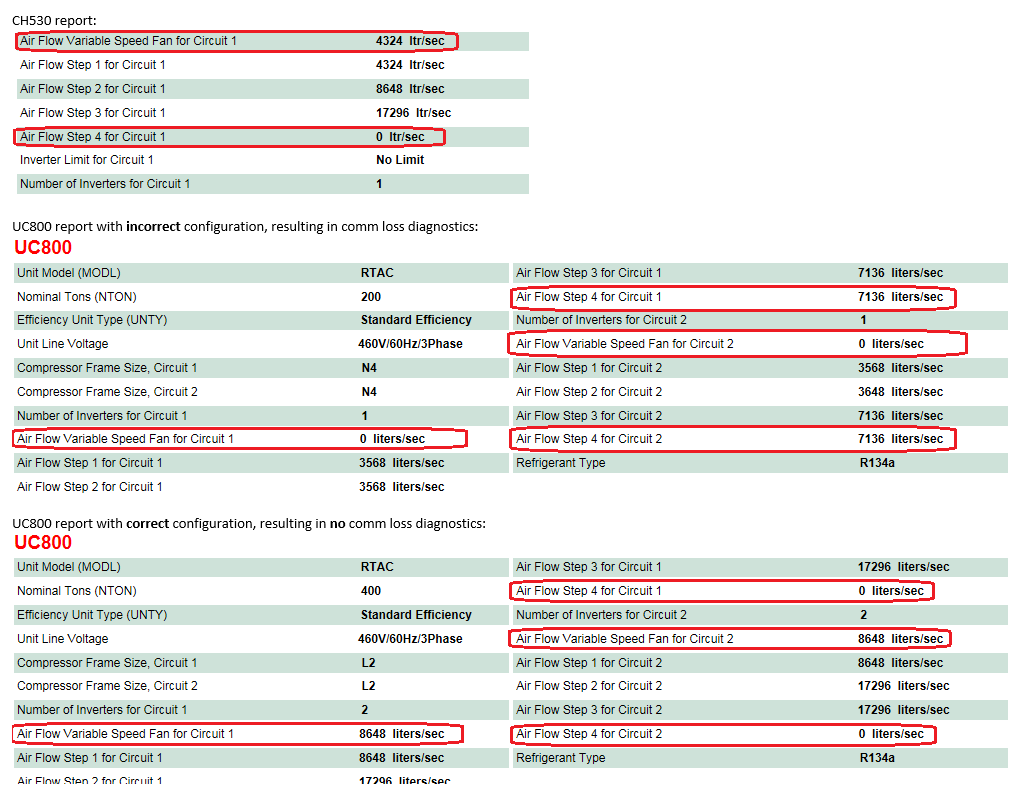
Task: Click 'Efficiency Unit Type (UNTY)' in the incorrect configuration report
Action: (x=94, y=320)
